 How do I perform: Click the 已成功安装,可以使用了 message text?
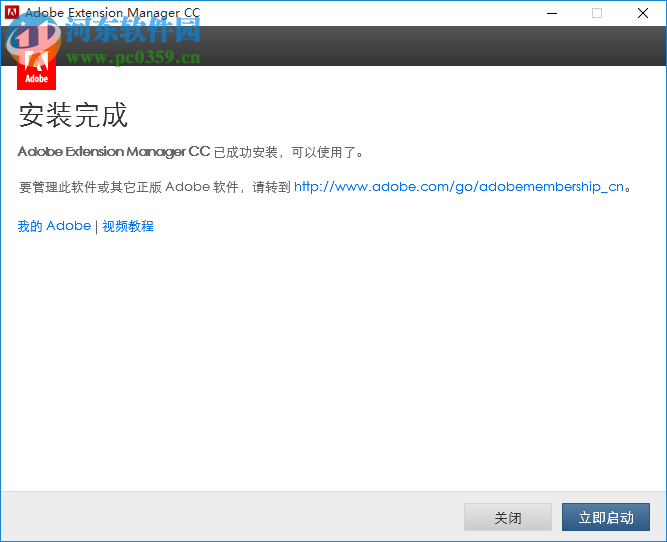[x=289, y=152]
